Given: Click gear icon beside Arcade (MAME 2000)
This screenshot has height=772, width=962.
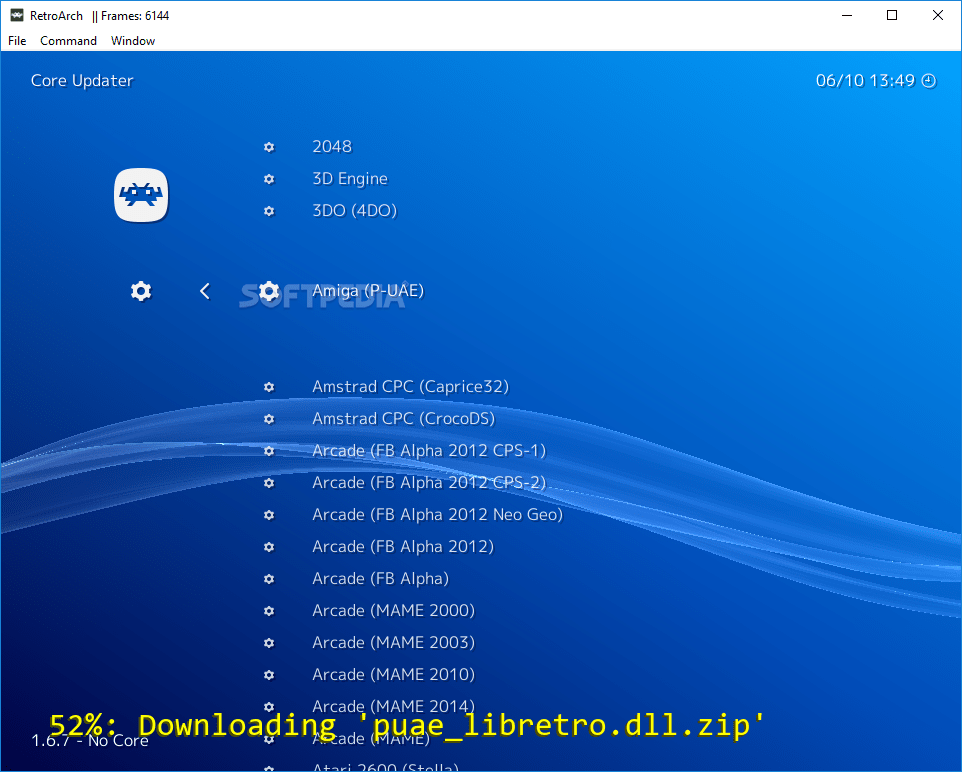Looking at the screenshot, I should pos(269,611).
